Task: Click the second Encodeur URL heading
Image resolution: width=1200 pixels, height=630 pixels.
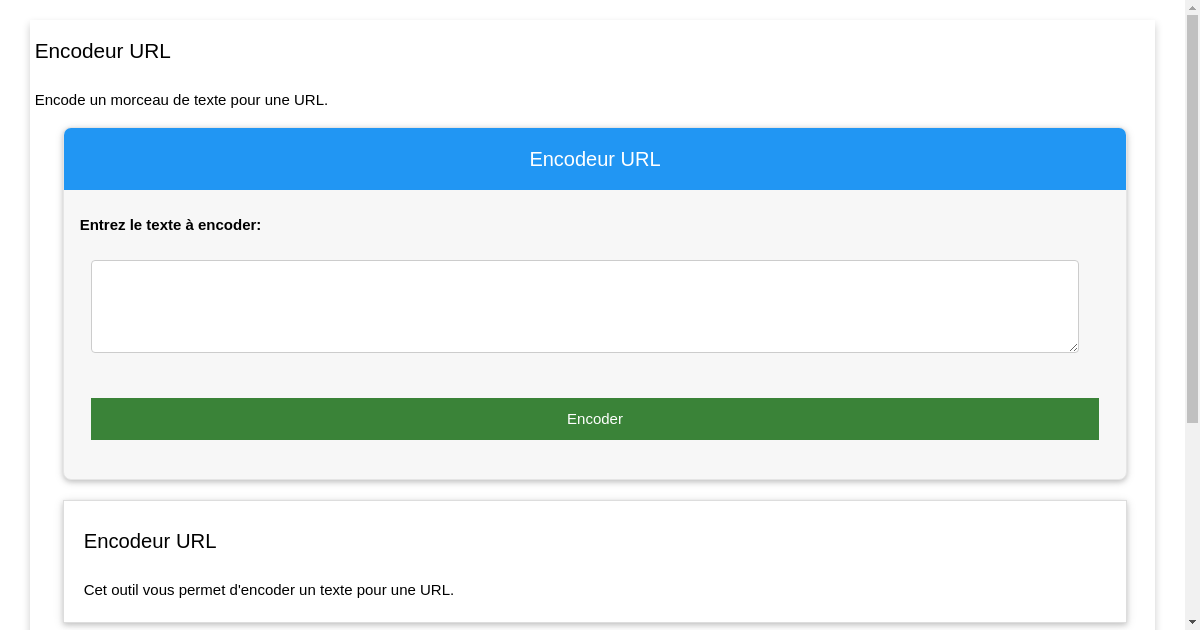Action: pos(149,541)
